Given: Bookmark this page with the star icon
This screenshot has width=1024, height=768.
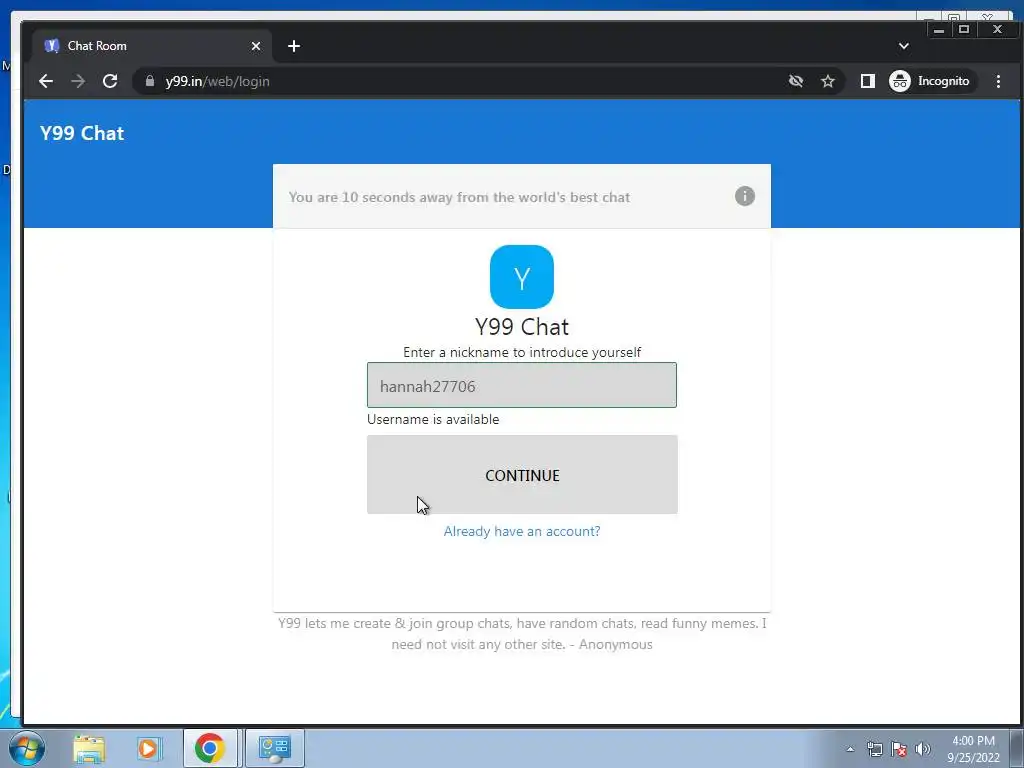Looking at the screenshot, I should pyautogui.click(x=828, y=81).
